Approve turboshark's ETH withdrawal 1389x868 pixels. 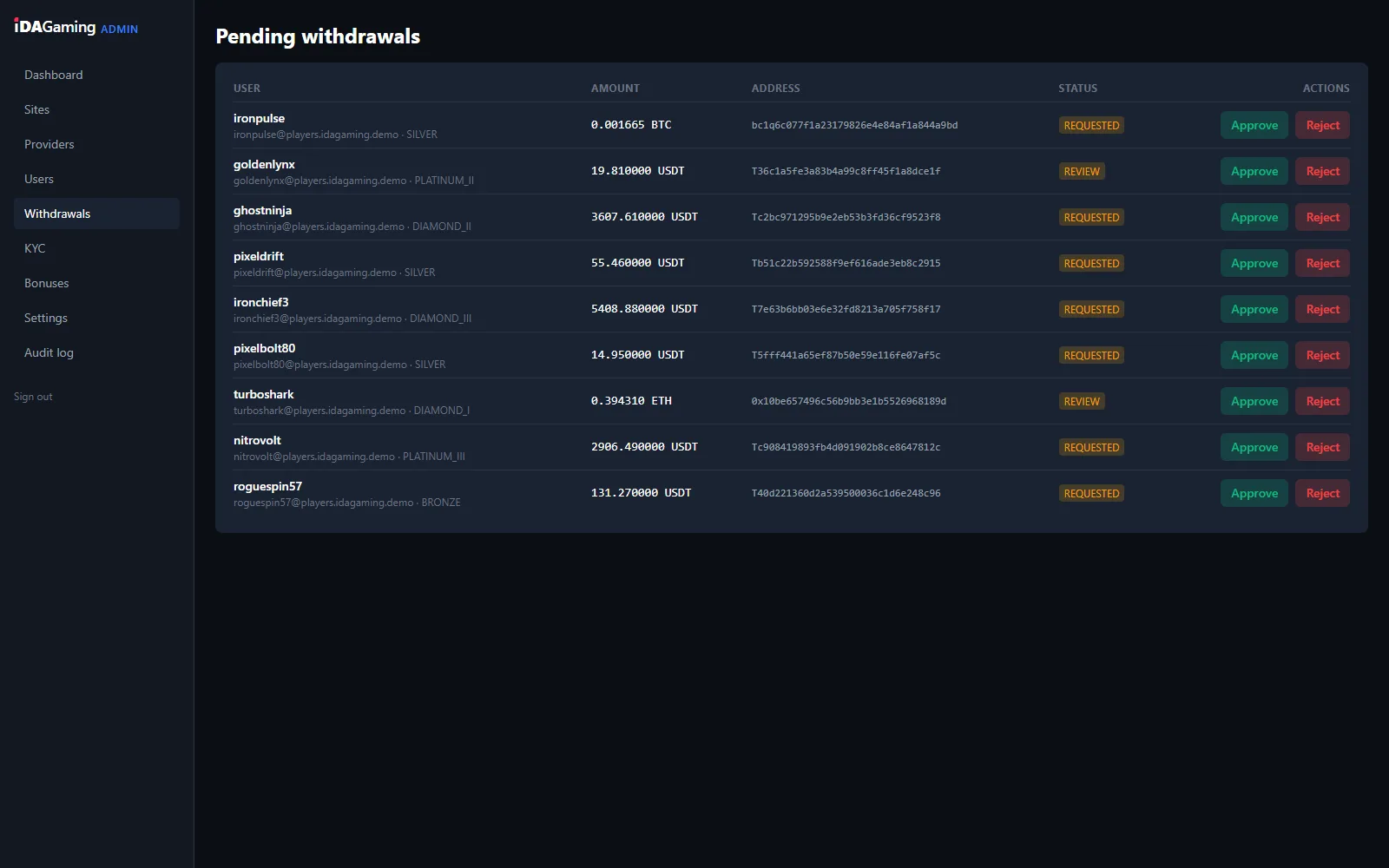[1254, 401]
